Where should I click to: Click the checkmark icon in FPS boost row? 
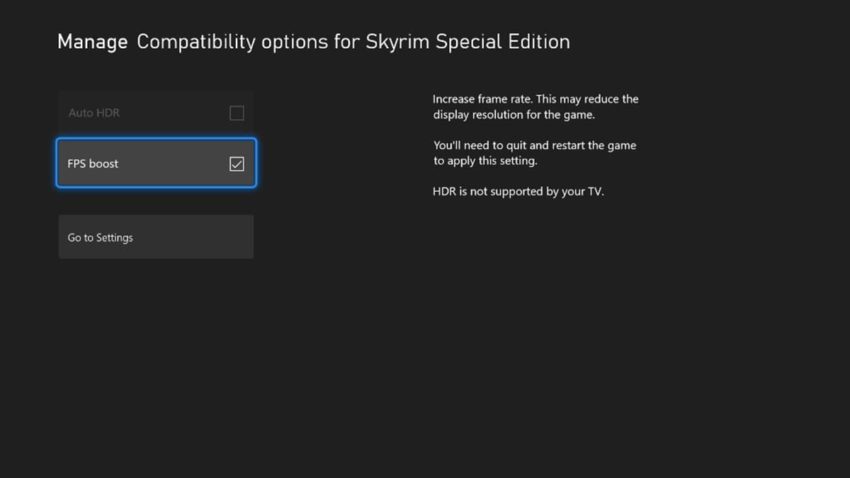[236, 164]
